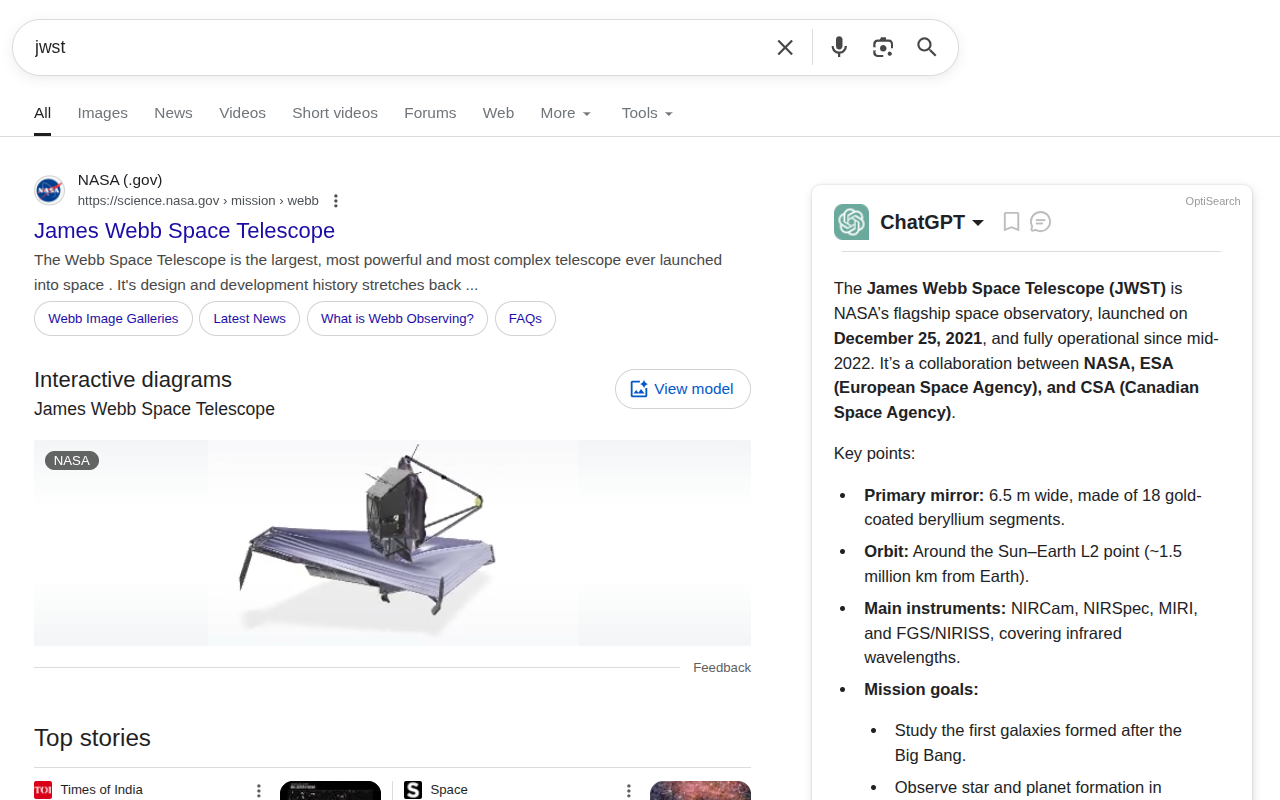The height and width of the screenshot is (800, 1280).
Task: Open the chat conversation icon in OptiSearch panel
Action: point(1041,221)
